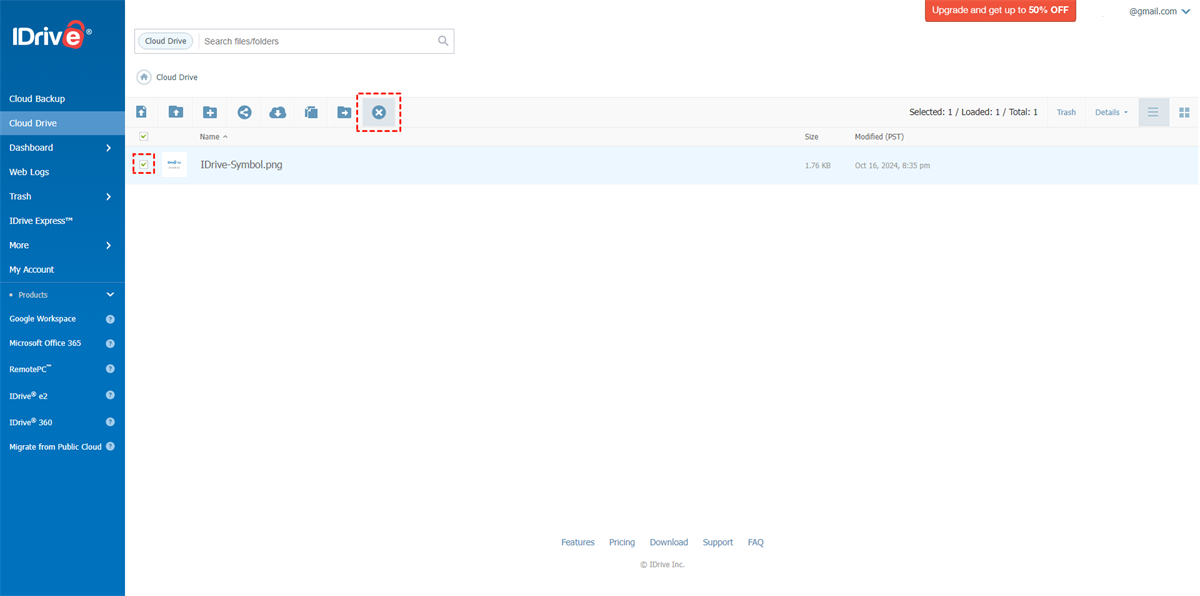Delete the selected file with the X icon

379,112
